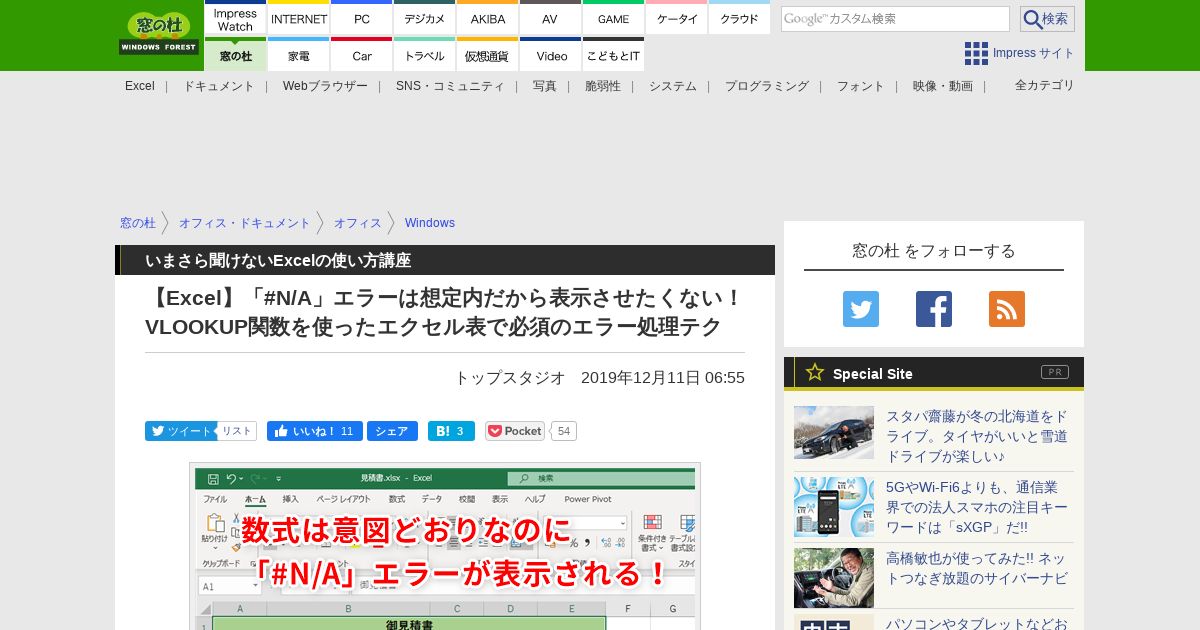Open the AKIBA tab

pos(488,19)
